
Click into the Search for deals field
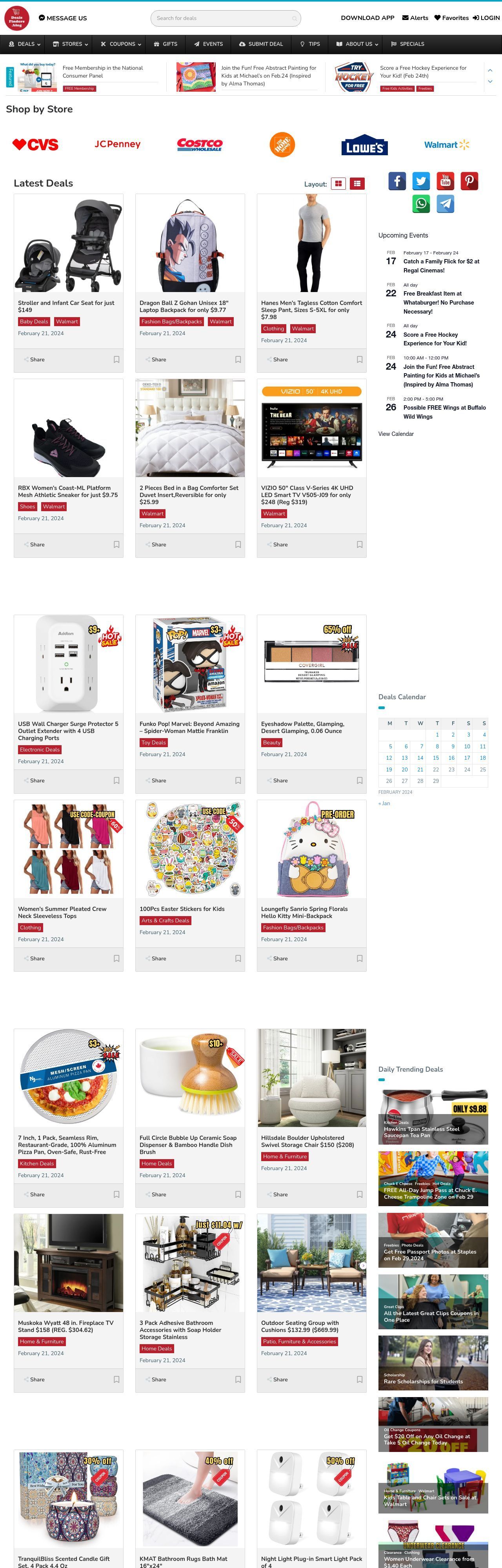pos(222,18)
